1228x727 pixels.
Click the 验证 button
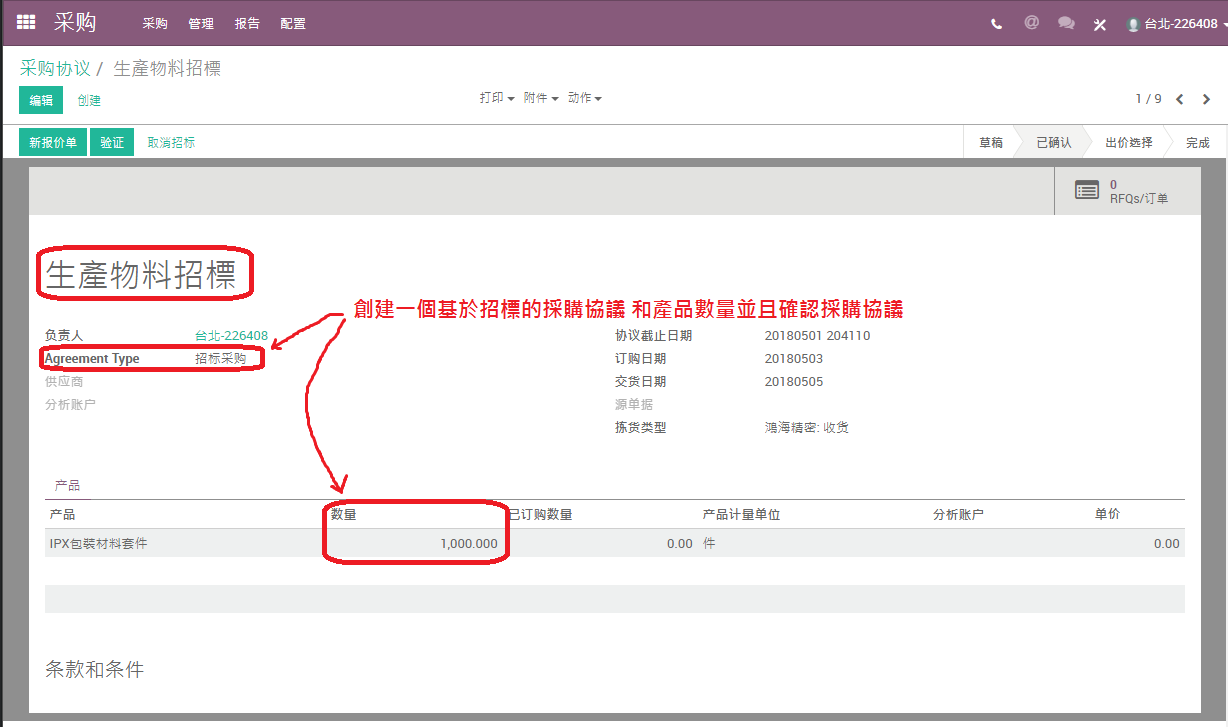[112, 143]
